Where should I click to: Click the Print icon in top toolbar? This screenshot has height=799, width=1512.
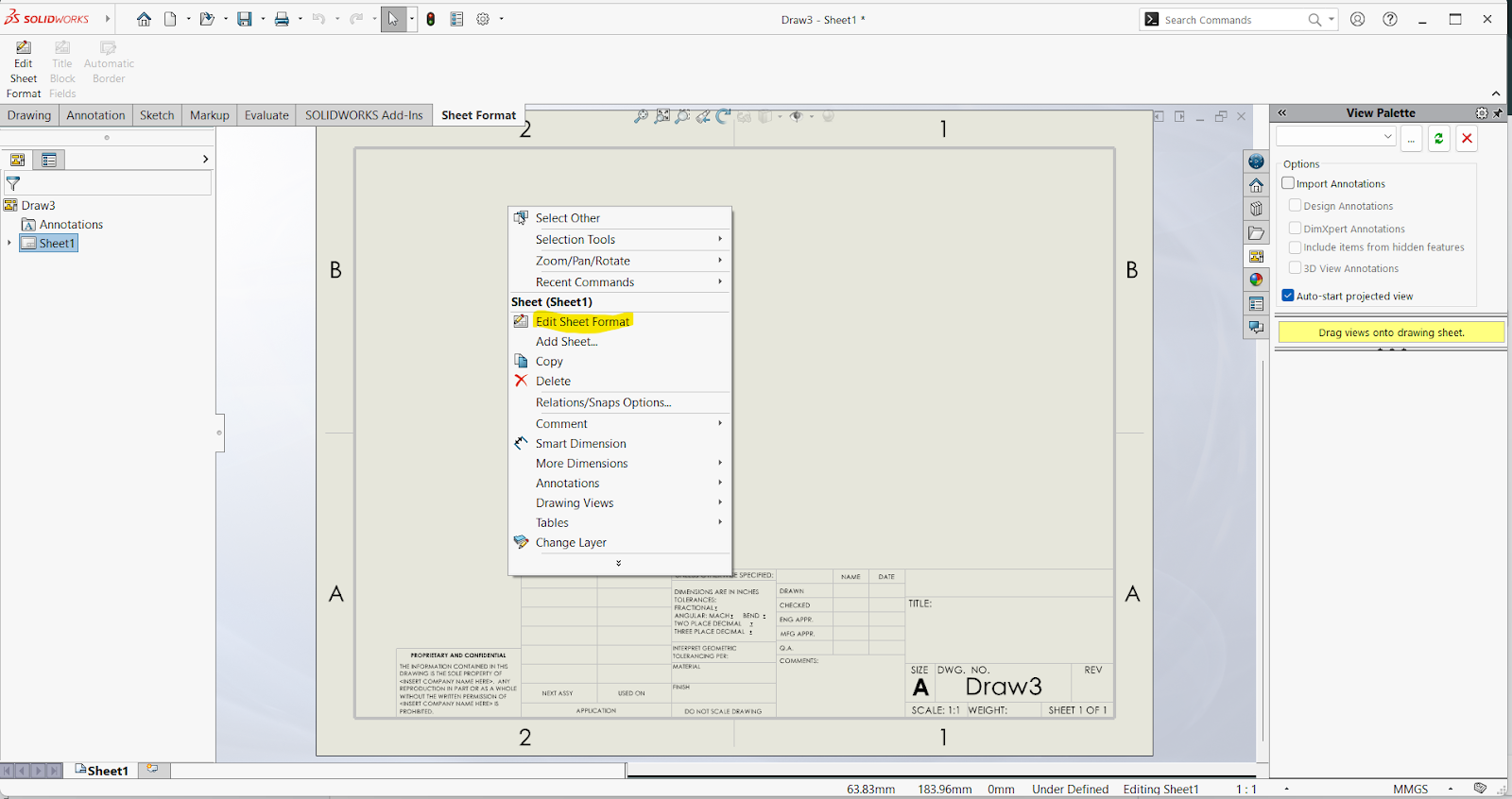pyautogui.click(x=282, y=19)
